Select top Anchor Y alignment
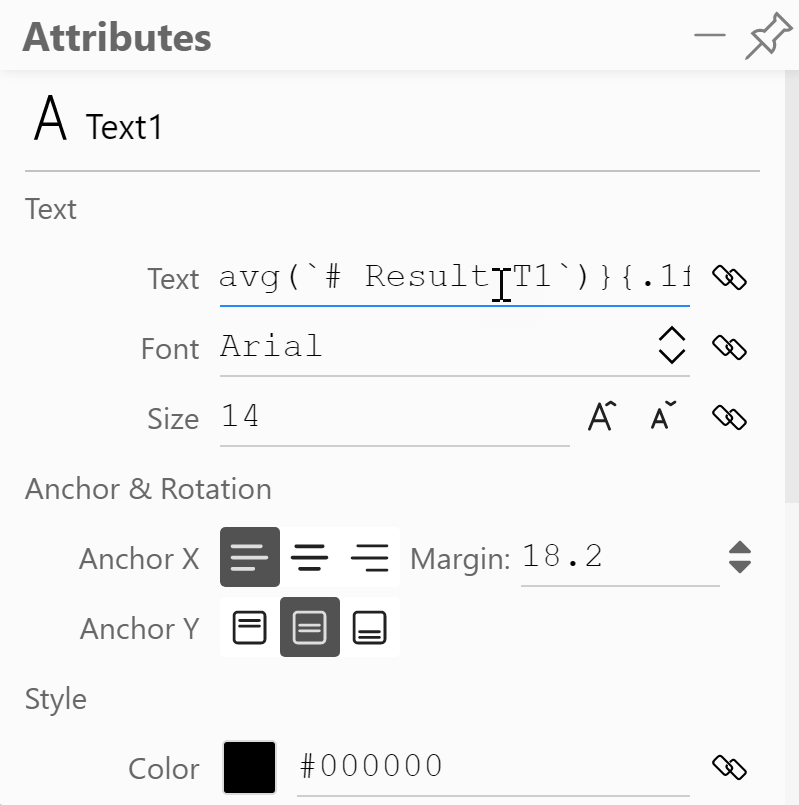This screenshot has width=799, height=805. pyautogui.click(x=249, y=628)
